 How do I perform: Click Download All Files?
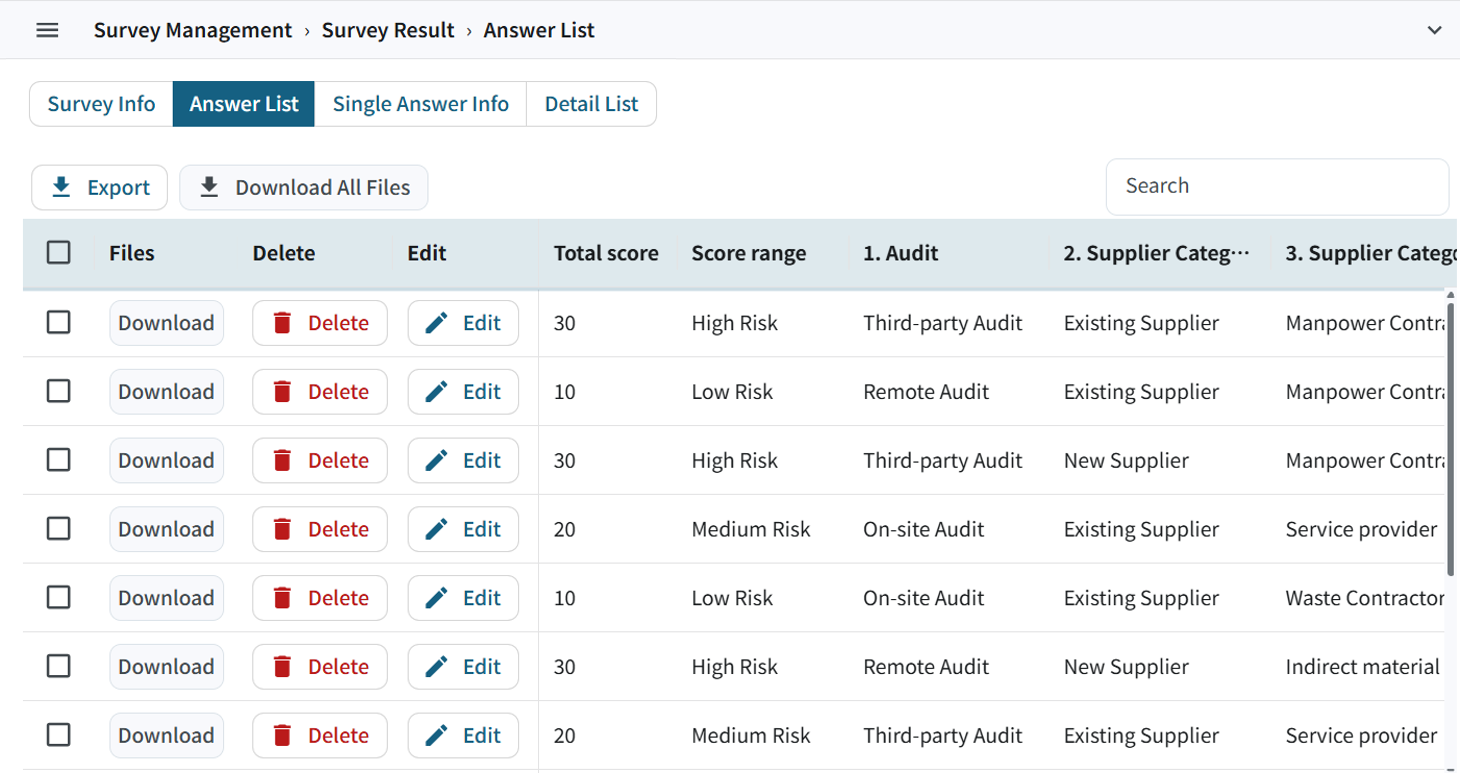(304, 187)
